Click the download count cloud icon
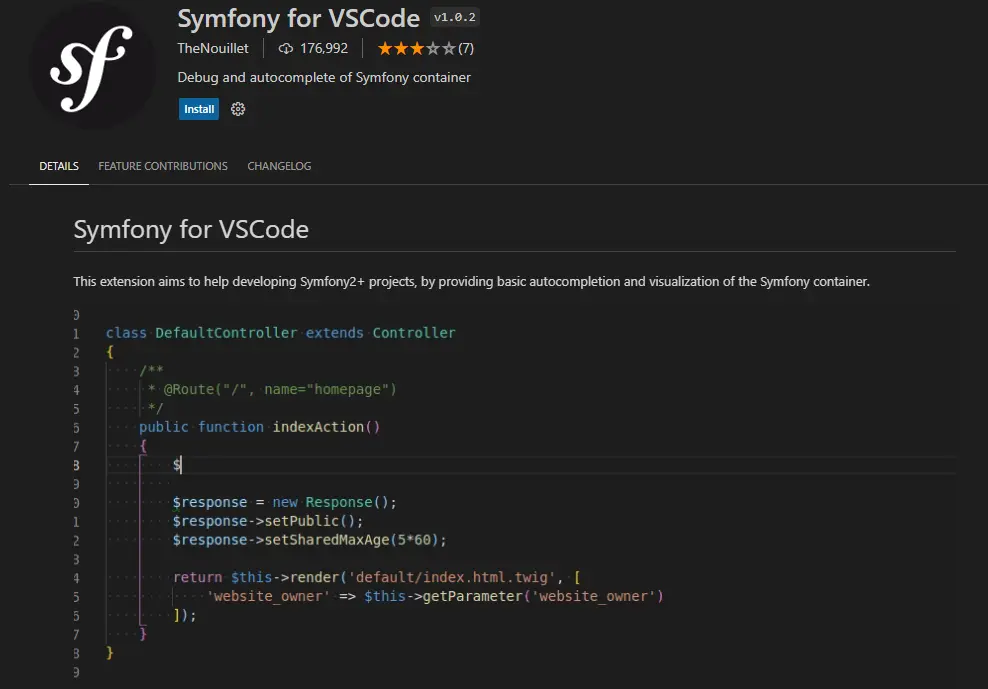988x689 pixels. click(x=285, y=49)
